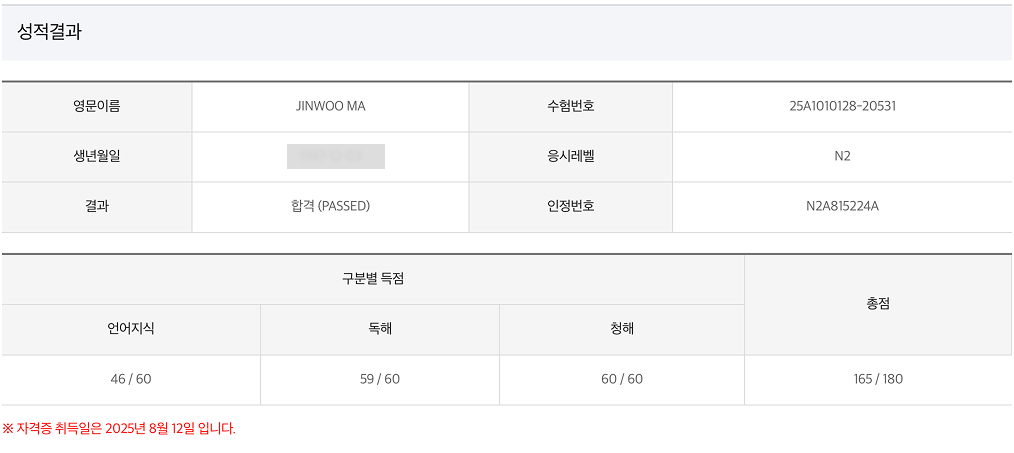Click the red certificate date notice

[x=119, y=429]
